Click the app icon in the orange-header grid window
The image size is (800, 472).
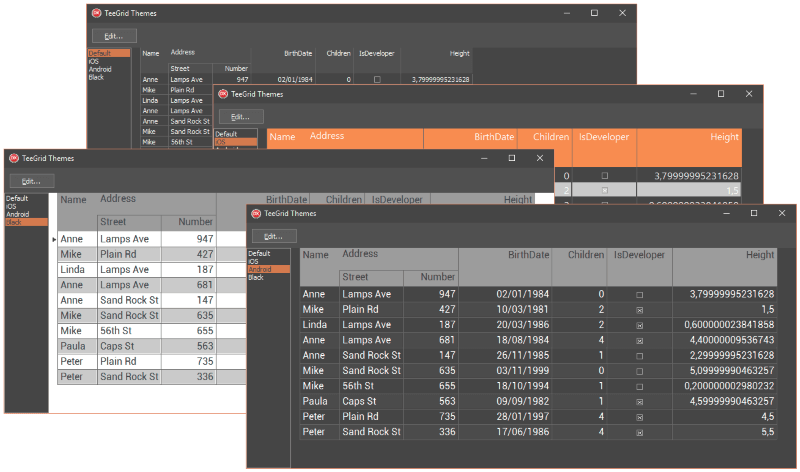click(x=223, y=94)
